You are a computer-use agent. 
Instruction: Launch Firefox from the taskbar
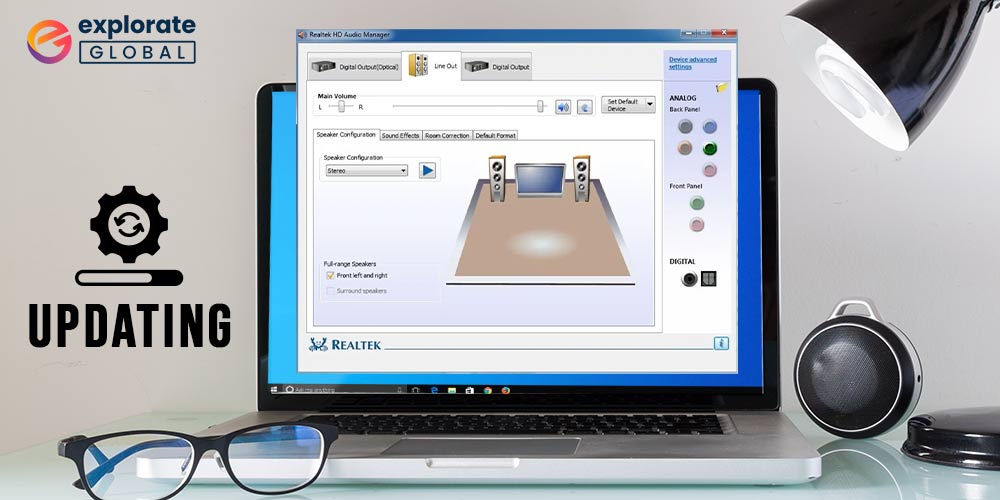point(506,390)
